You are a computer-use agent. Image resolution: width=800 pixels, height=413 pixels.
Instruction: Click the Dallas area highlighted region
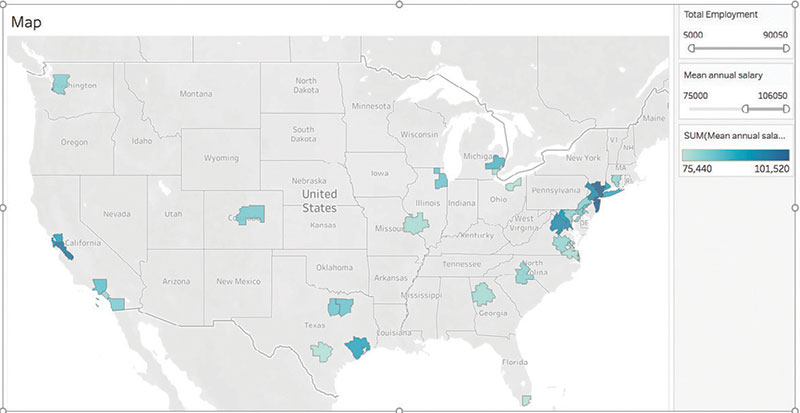339,307
